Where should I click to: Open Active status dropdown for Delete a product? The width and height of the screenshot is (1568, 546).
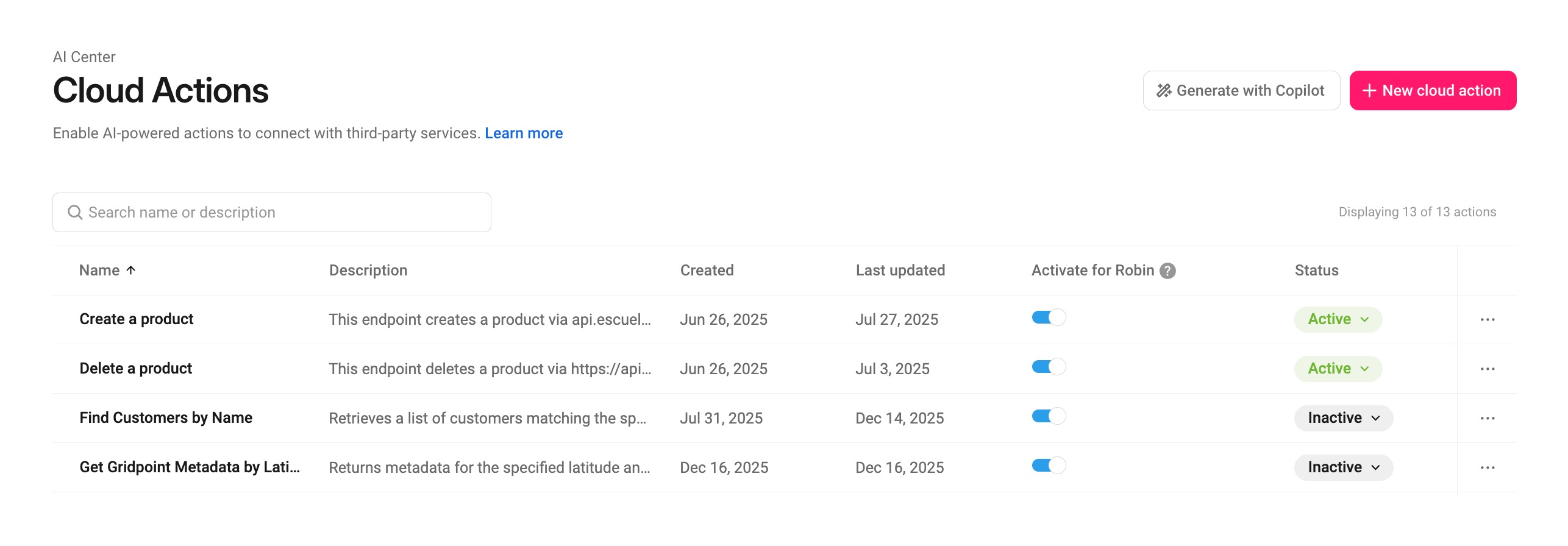[x=1338, y=369]
